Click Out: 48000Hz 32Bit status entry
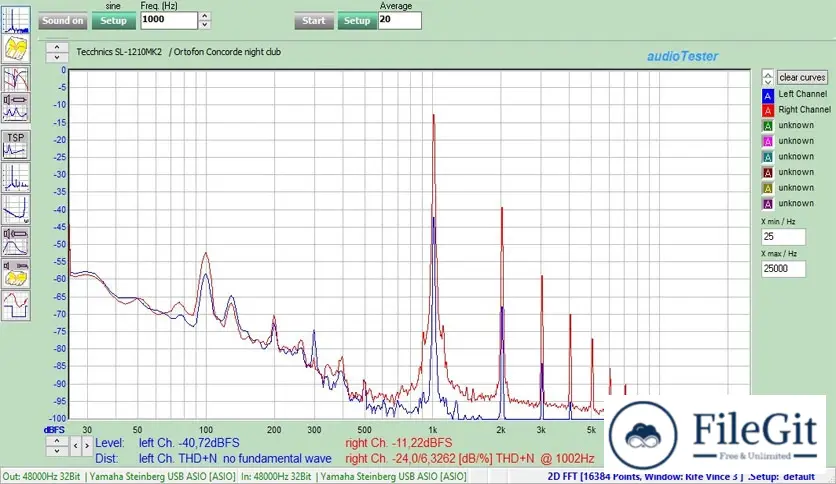Viewport: 836px width, 484px height. [x=118, y=477]
